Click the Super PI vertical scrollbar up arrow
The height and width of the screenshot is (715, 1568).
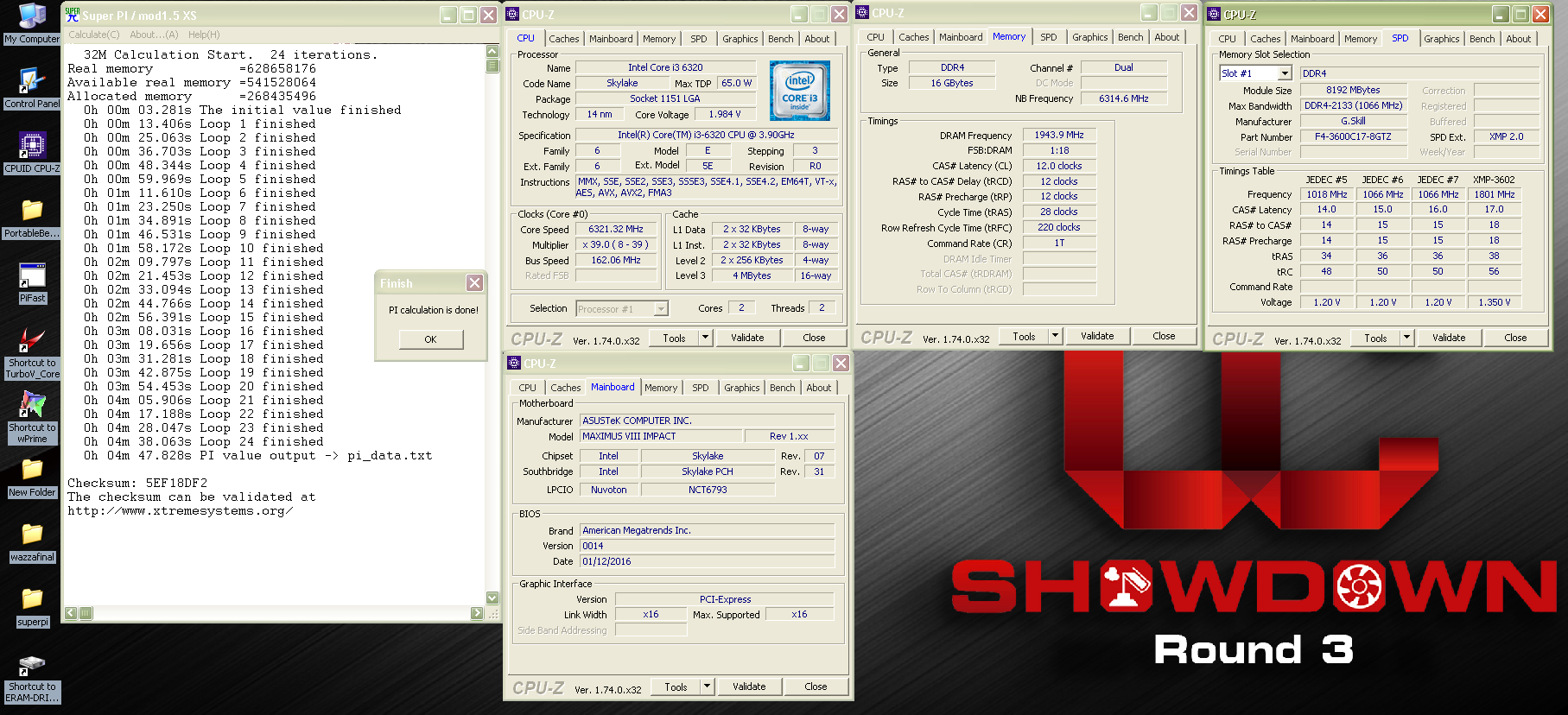pyautogui.click(x=492, y=52)
